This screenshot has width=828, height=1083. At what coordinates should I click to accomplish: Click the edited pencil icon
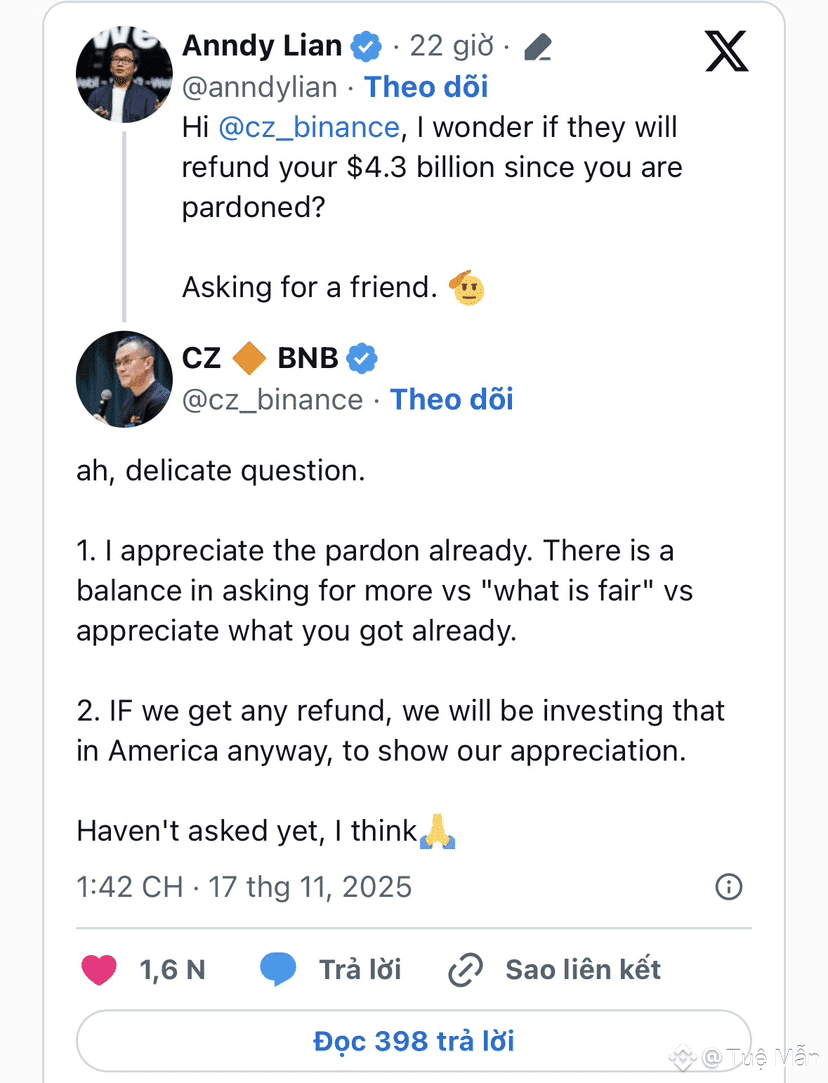[538, 46]
